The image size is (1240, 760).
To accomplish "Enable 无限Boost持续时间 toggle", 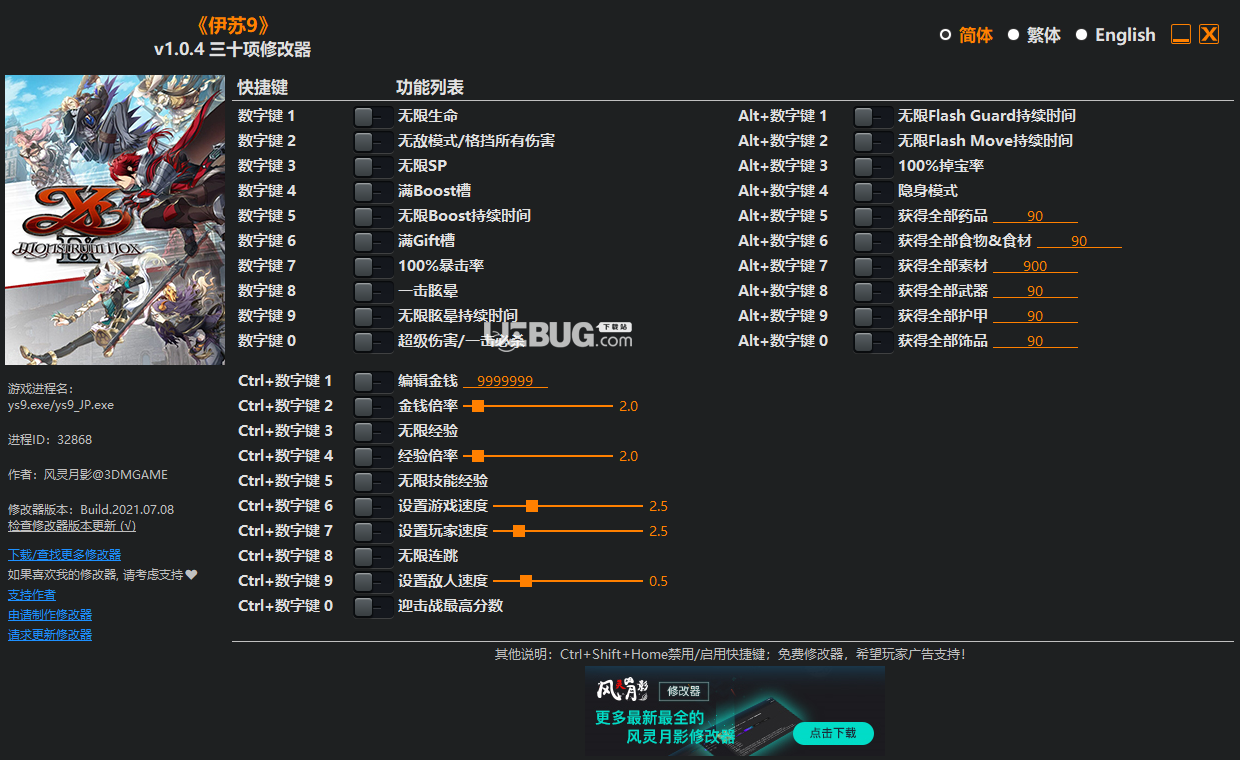I will 373,217.
